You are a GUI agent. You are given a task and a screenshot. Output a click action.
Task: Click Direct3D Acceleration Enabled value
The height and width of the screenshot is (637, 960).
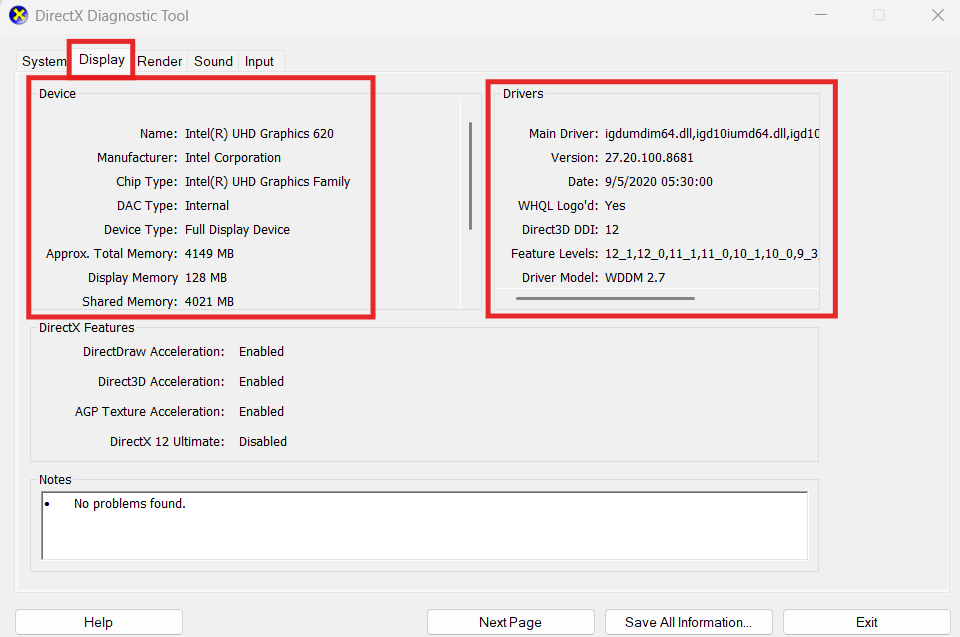pos(261,382)
